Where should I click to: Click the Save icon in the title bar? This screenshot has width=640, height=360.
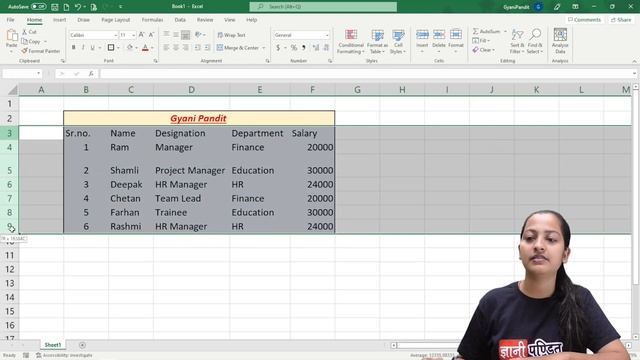[x=55, y=7]
